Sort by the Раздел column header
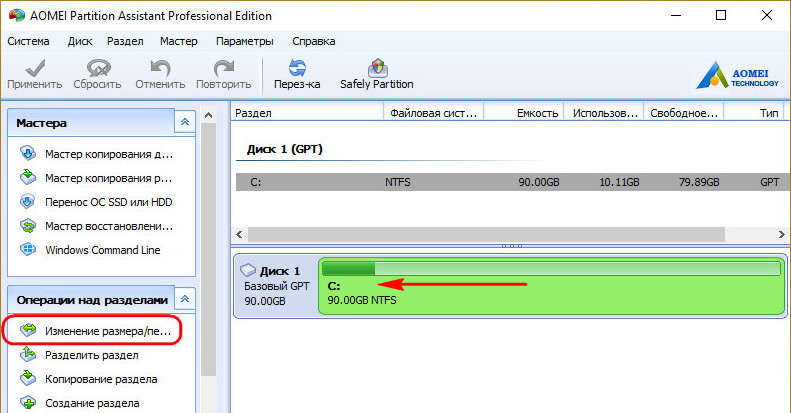The image size is (791, 413). pos(307,113)
